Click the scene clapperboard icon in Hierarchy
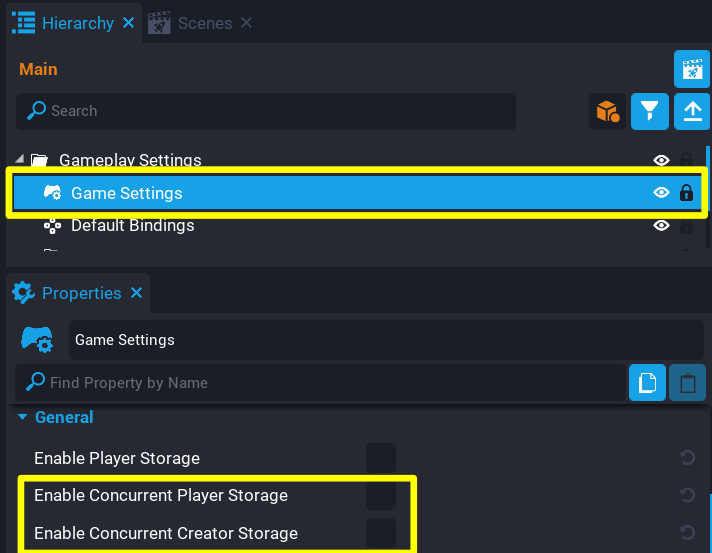 point(691,69)
